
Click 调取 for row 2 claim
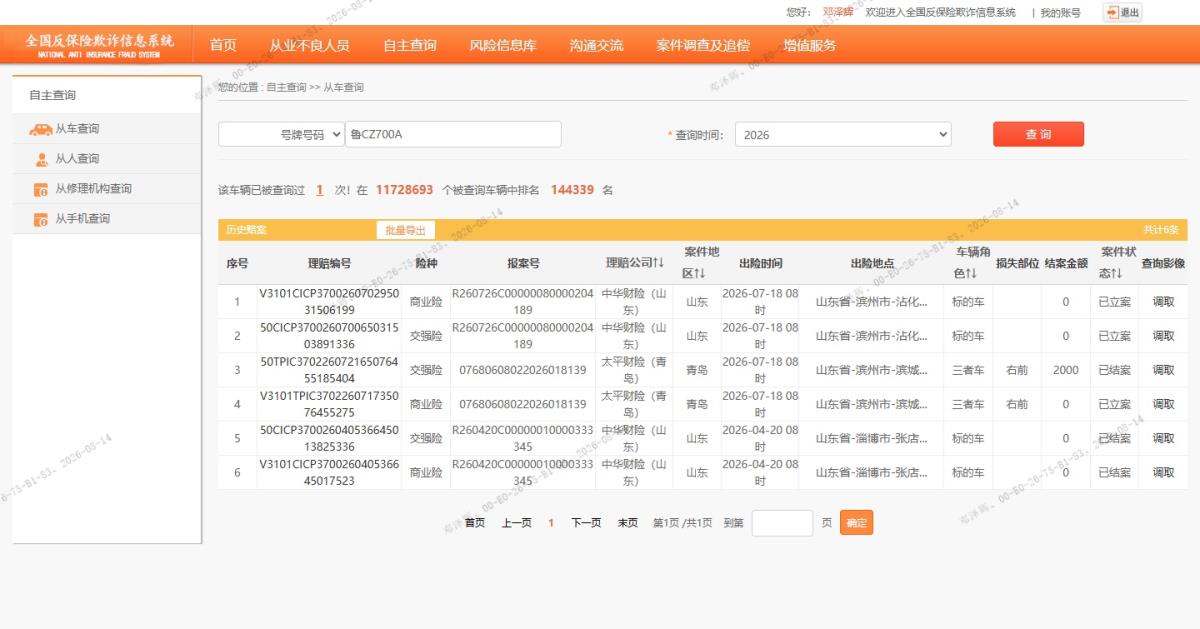point(1163,336)
